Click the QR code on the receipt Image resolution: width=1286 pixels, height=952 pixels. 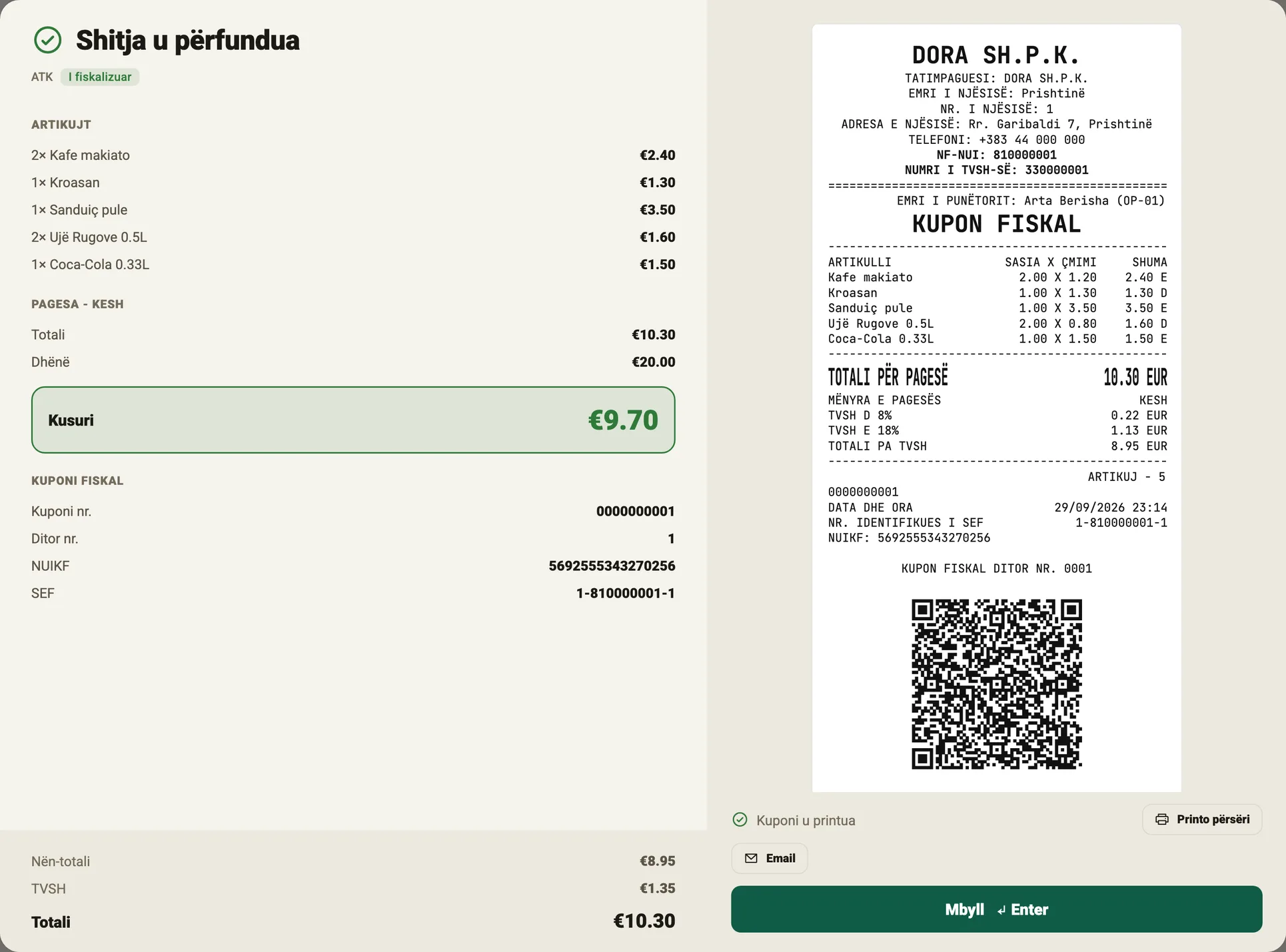(996, 684)
